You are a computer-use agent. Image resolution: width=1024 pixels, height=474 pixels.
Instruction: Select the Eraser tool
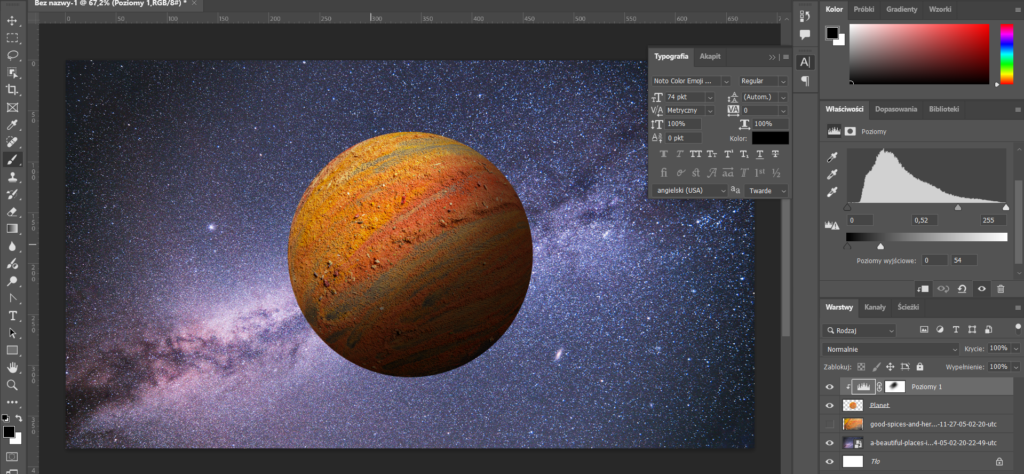[x=12, y=212]
